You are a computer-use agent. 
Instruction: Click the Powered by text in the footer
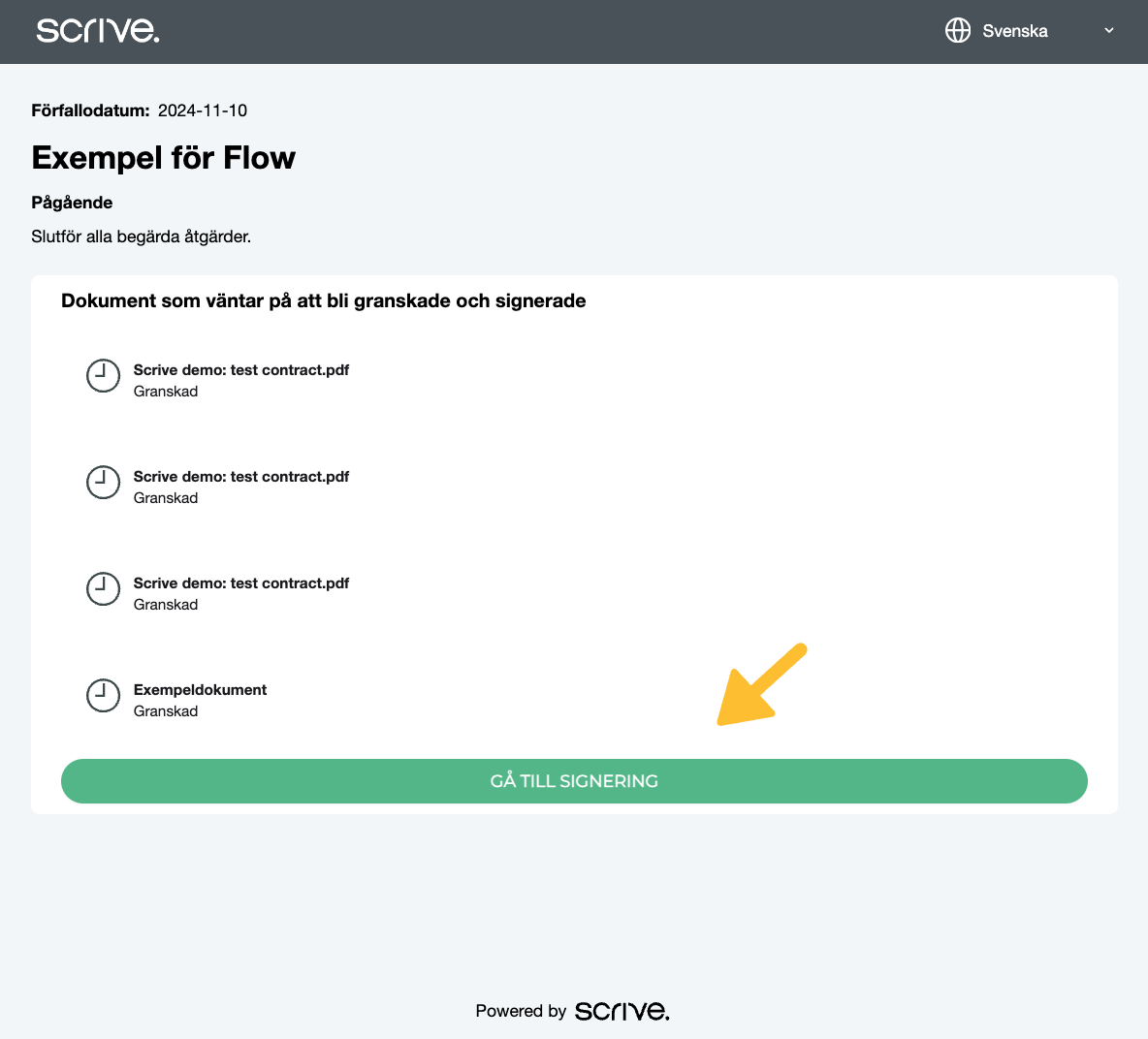tap(521, 1011)
